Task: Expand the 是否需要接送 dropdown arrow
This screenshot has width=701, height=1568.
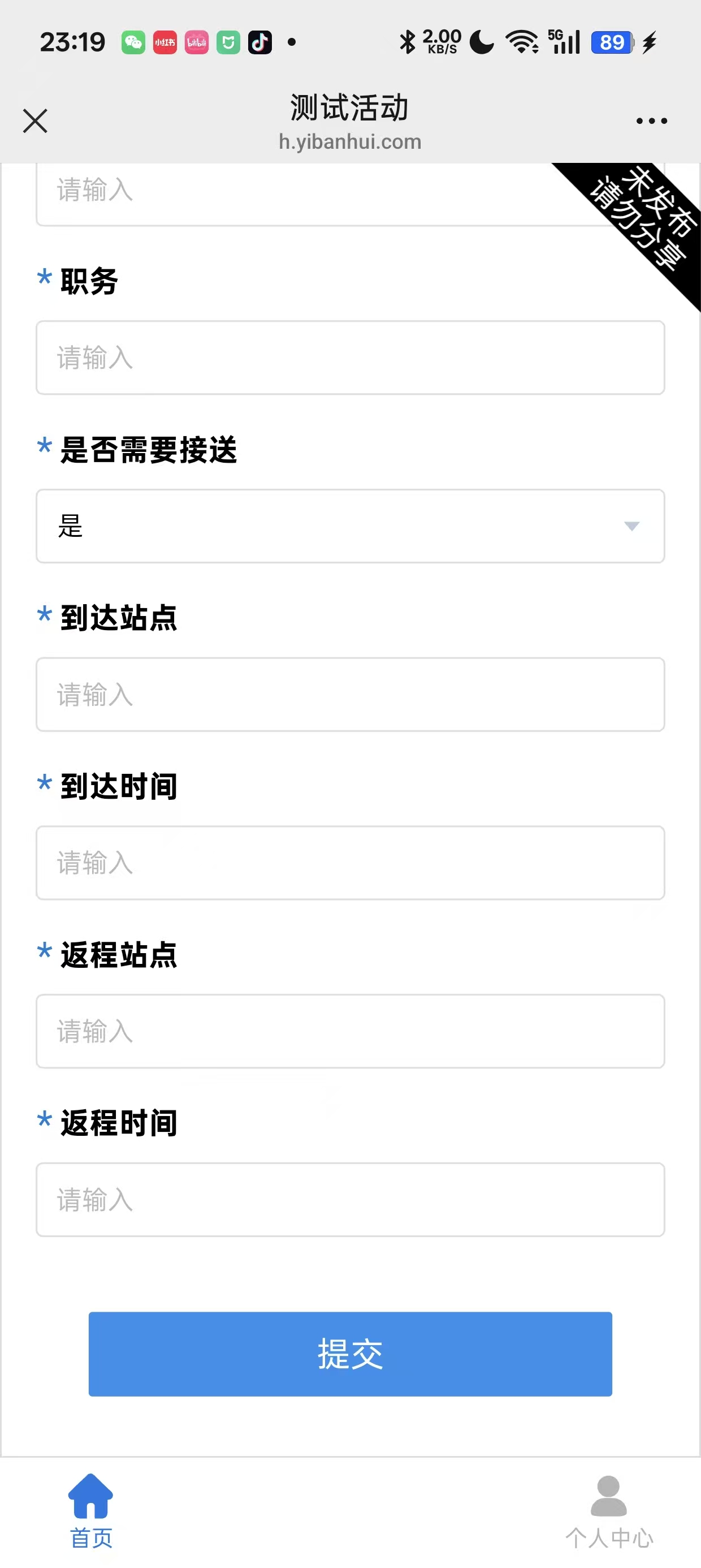Action: click(631, 526)
